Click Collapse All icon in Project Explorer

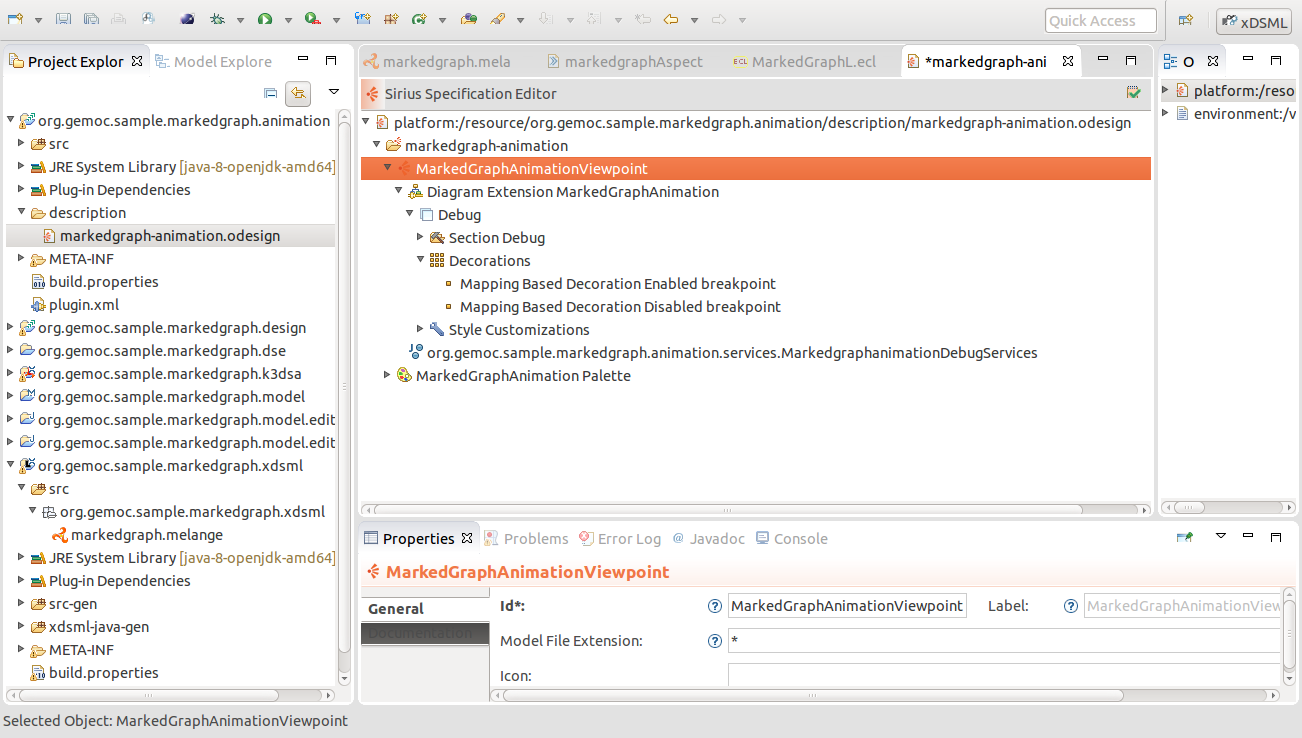pyautogui.click(x=270, y=93)
